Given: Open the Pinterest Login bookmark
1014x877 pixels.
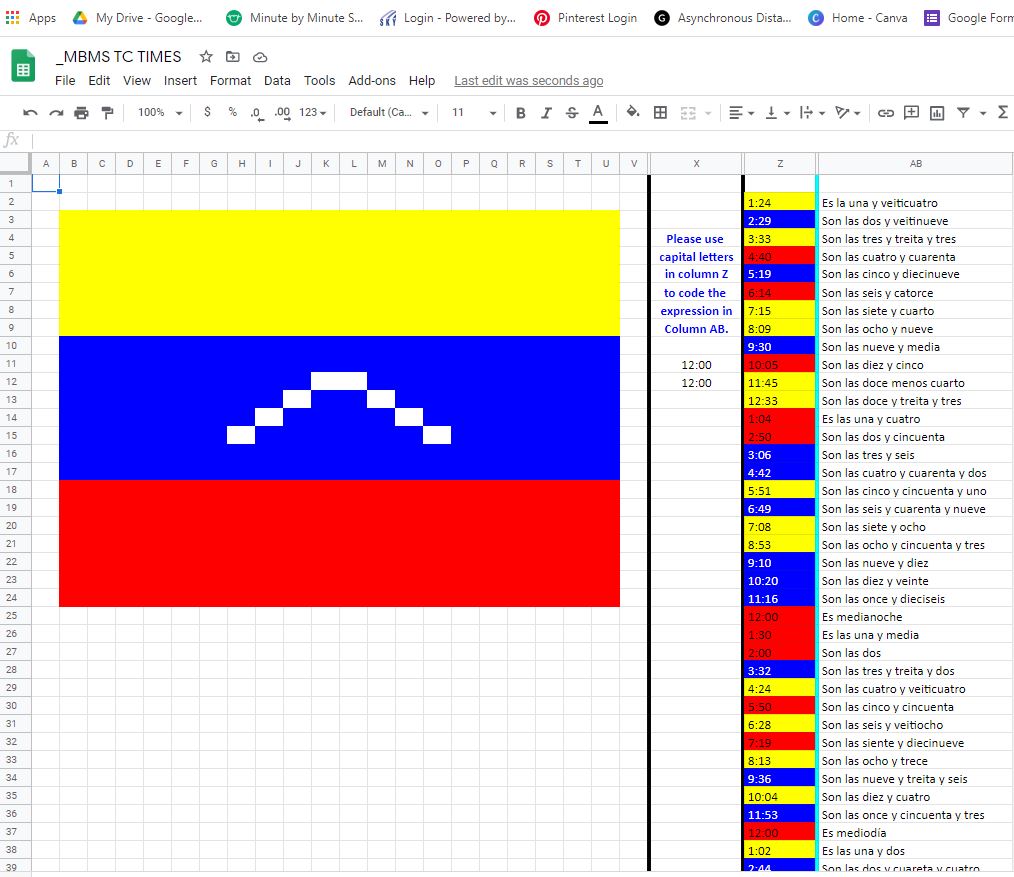Looking at the screenshot, I should pos(585,18).
